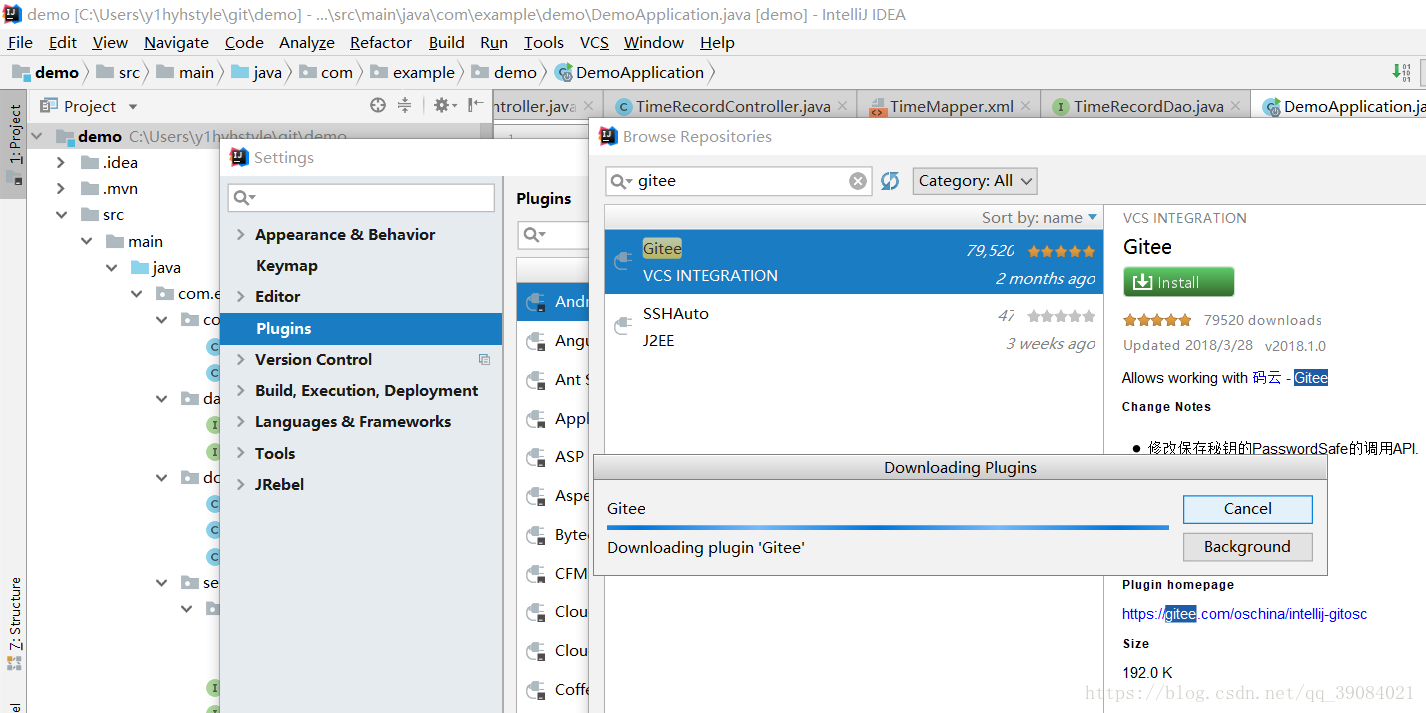Click the SSHAuto star rating

tap(1061, 316)
